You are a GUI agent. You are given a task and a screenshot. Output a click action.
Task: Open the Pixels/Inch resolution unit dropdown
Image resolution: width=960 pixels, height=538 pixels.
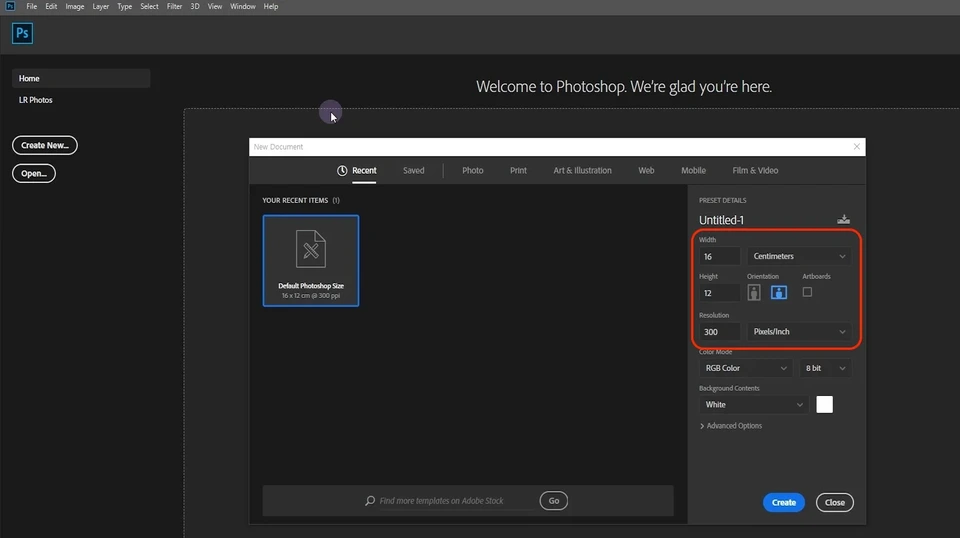pos(799,332)
